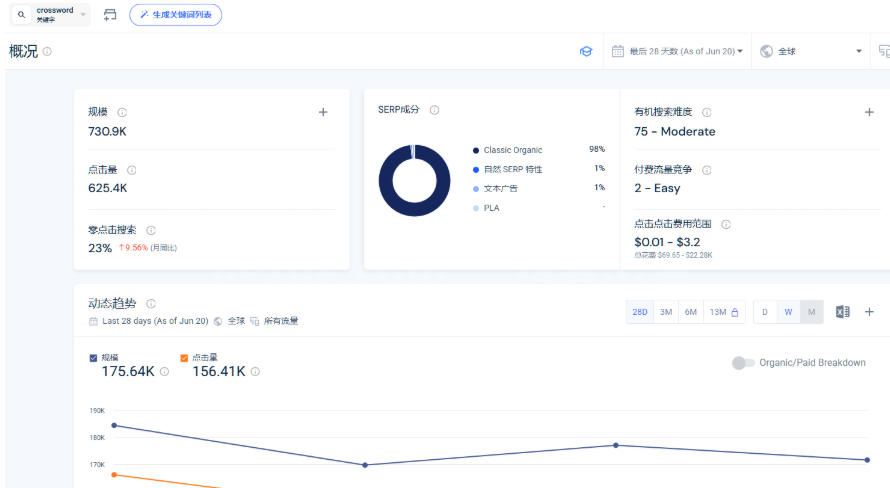
Task: Click info icon beside SERP成分
Action: click(x=434, y=110)
